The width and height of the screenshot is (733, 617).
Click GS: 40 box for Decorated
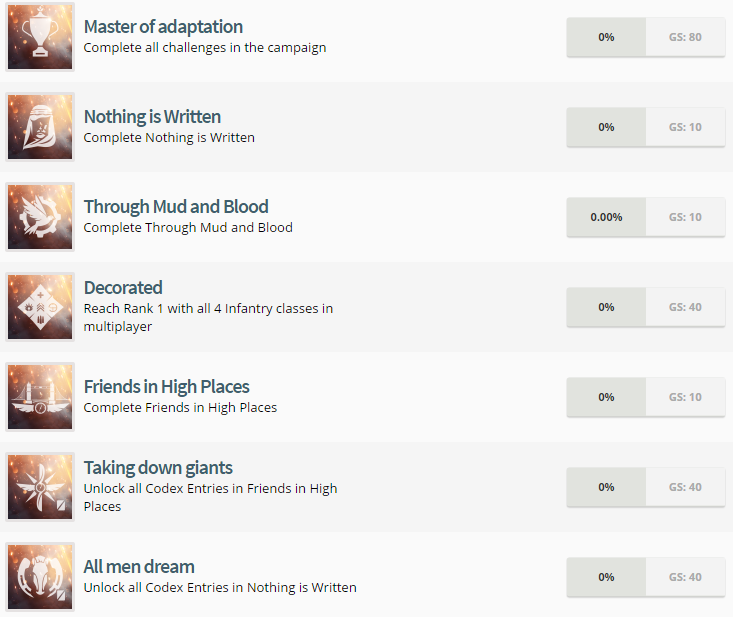pyautogui.click(x=685, y=307)
